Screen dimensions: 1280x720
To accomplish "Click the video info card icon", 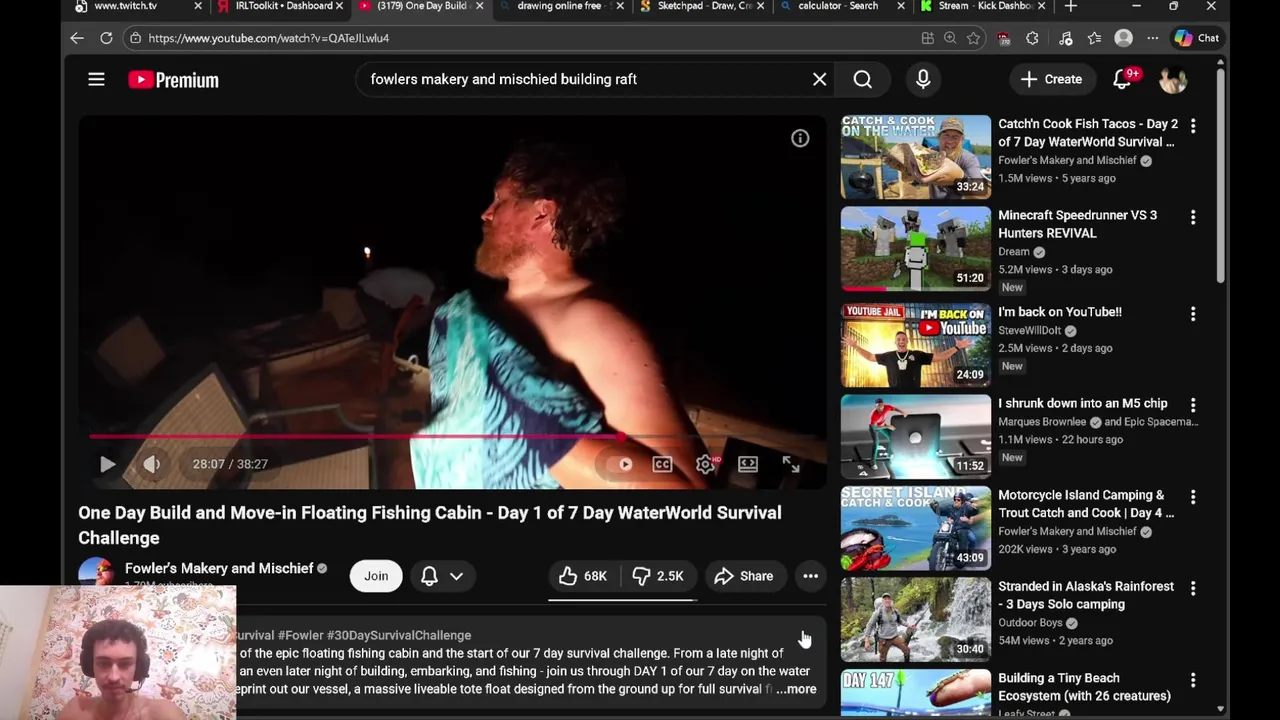I will point(800,139).
